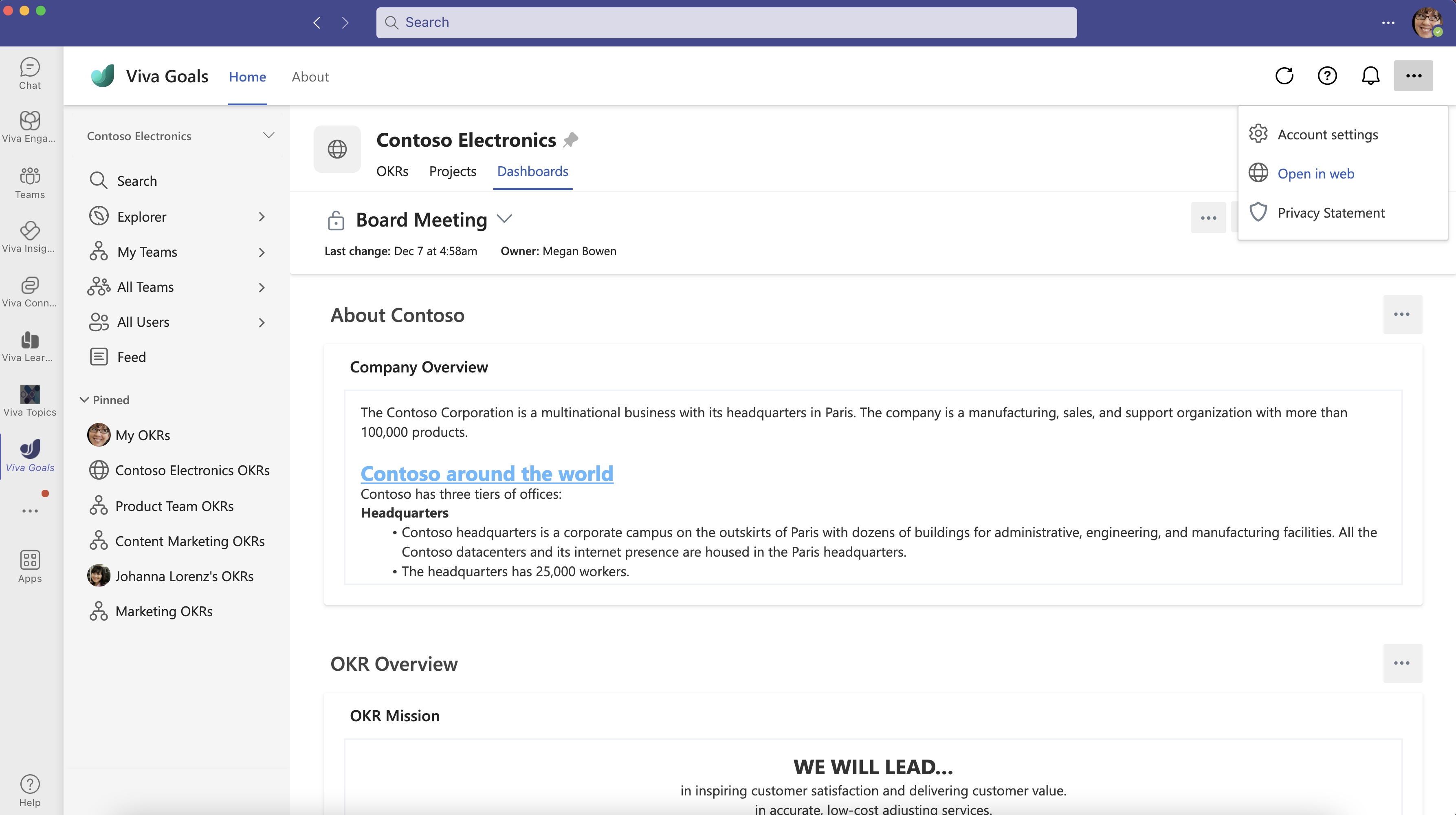Click the Privacy Statement menu item
1456x815 pixels.
click(1331, 211)
